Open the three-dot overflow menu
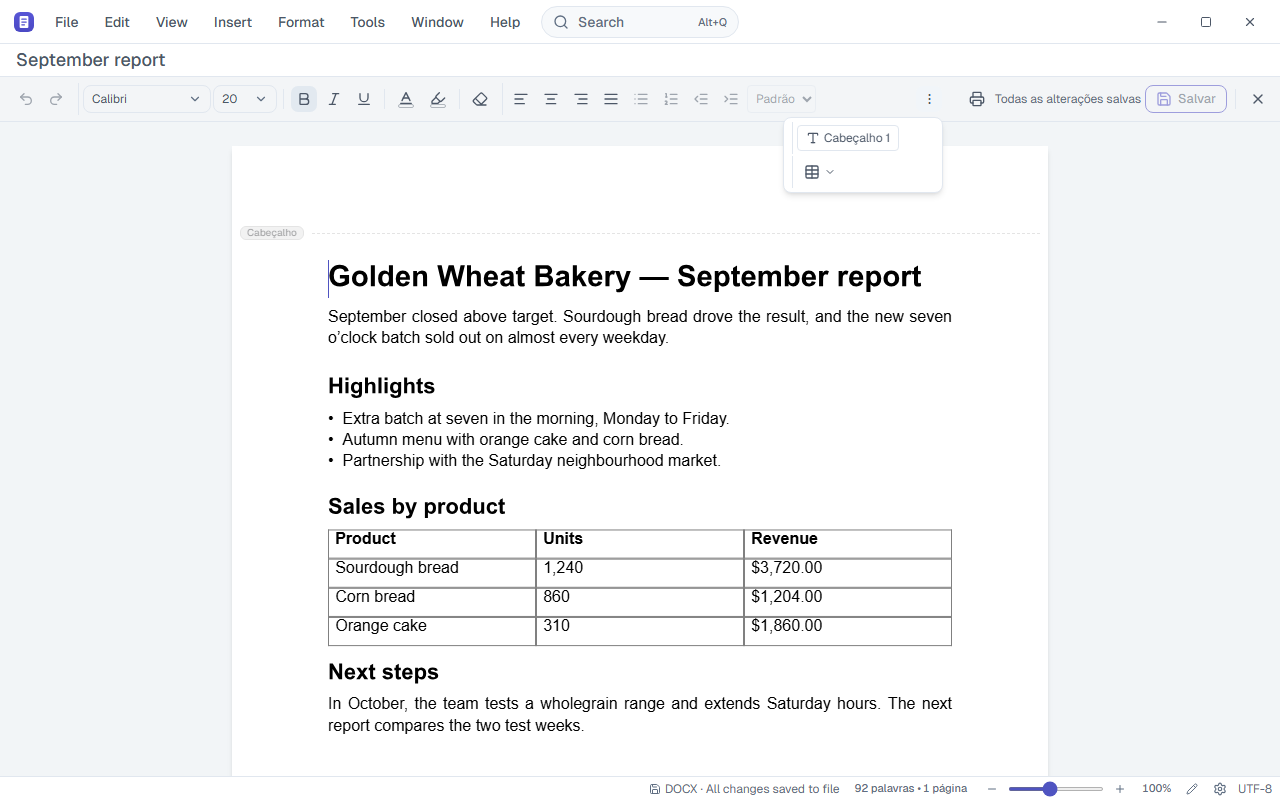 (x=929, y=99)
